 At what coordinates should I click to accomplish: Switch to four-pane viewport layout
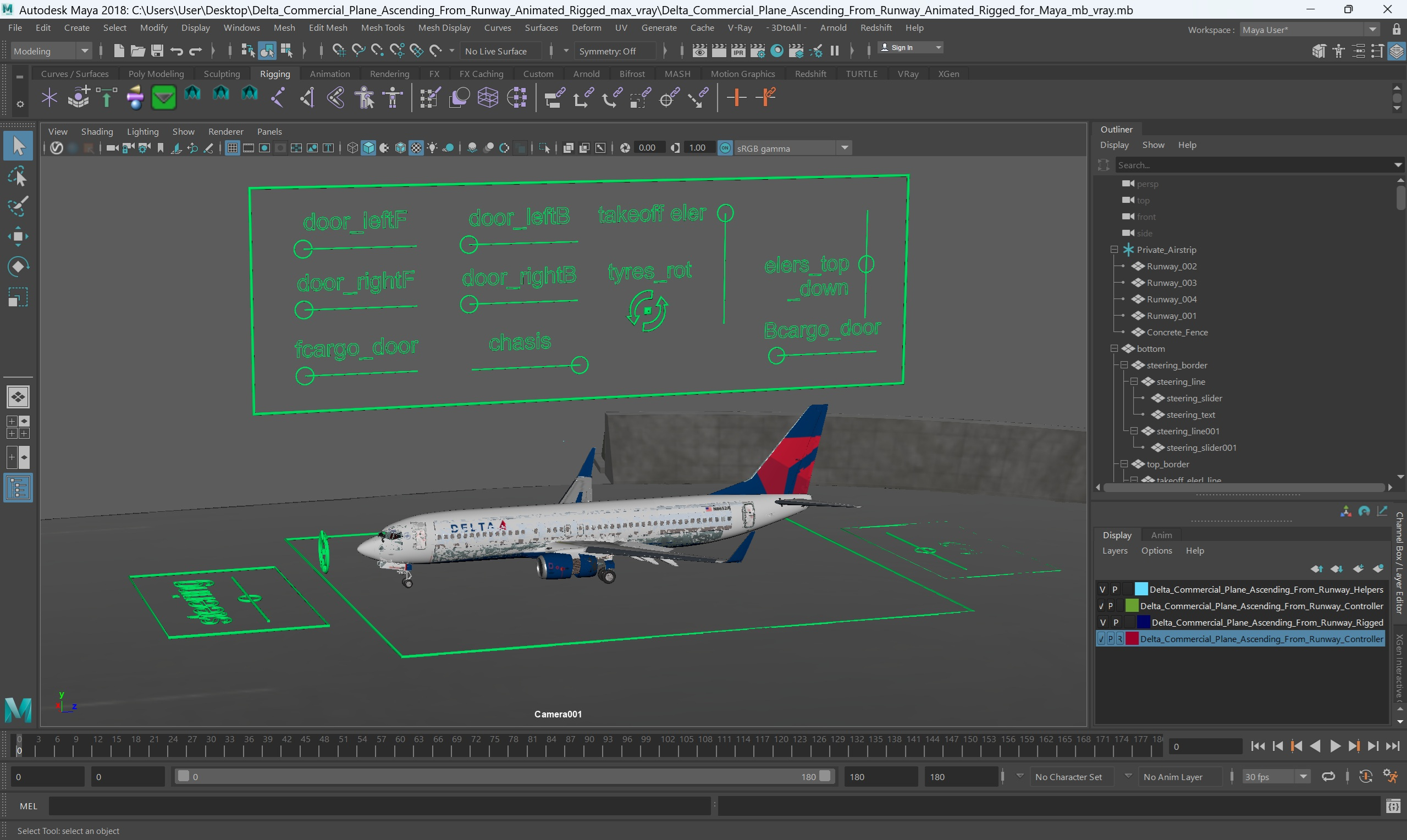click(18, 427)
